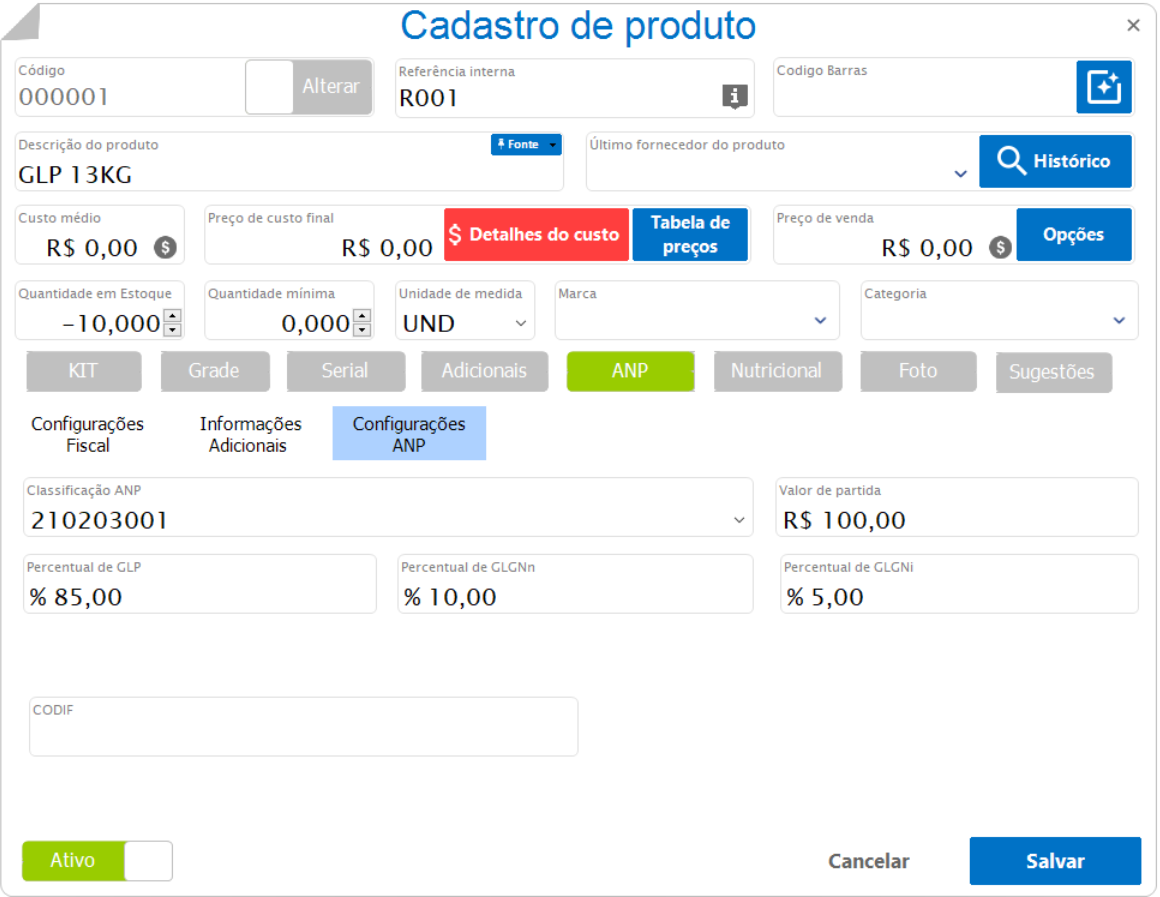Click the barcode generator icon button
Screen dimensions: 1160x897
click(1104, 87)
